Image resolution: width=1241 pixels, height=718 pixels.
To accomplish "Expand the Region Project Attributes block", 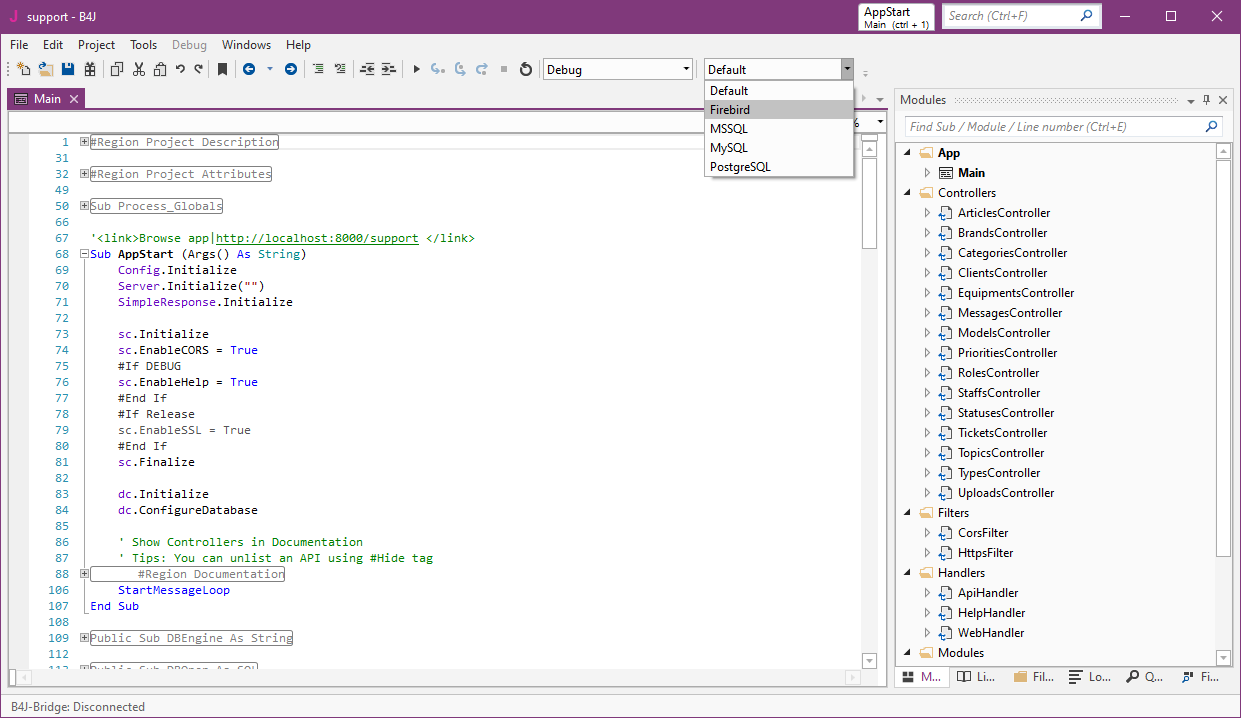I will click(x=84, y=174).
